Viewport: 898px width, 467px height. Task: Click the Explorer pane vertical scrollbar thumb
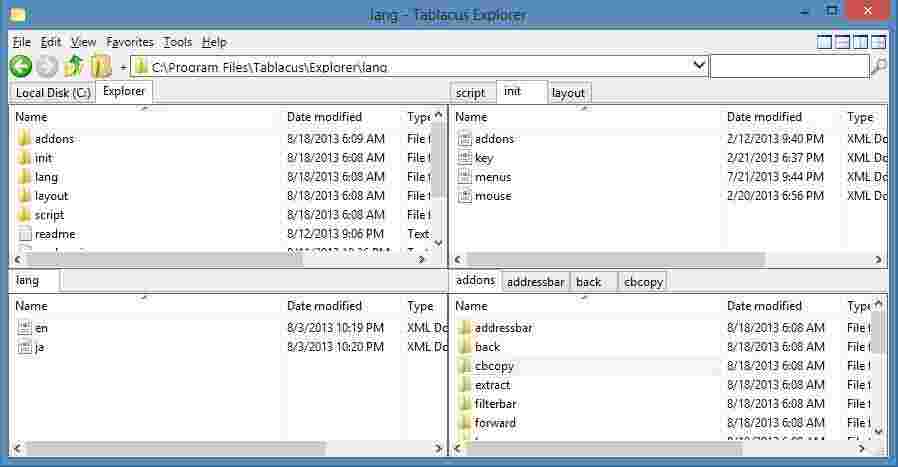coord(438,159)
